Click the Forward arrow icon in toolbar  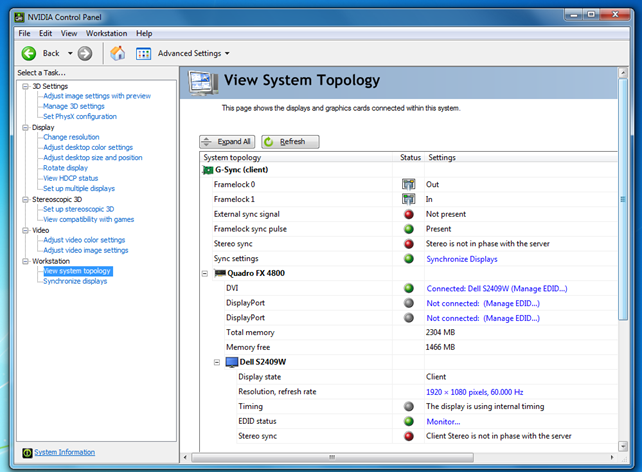coord(85,53)
